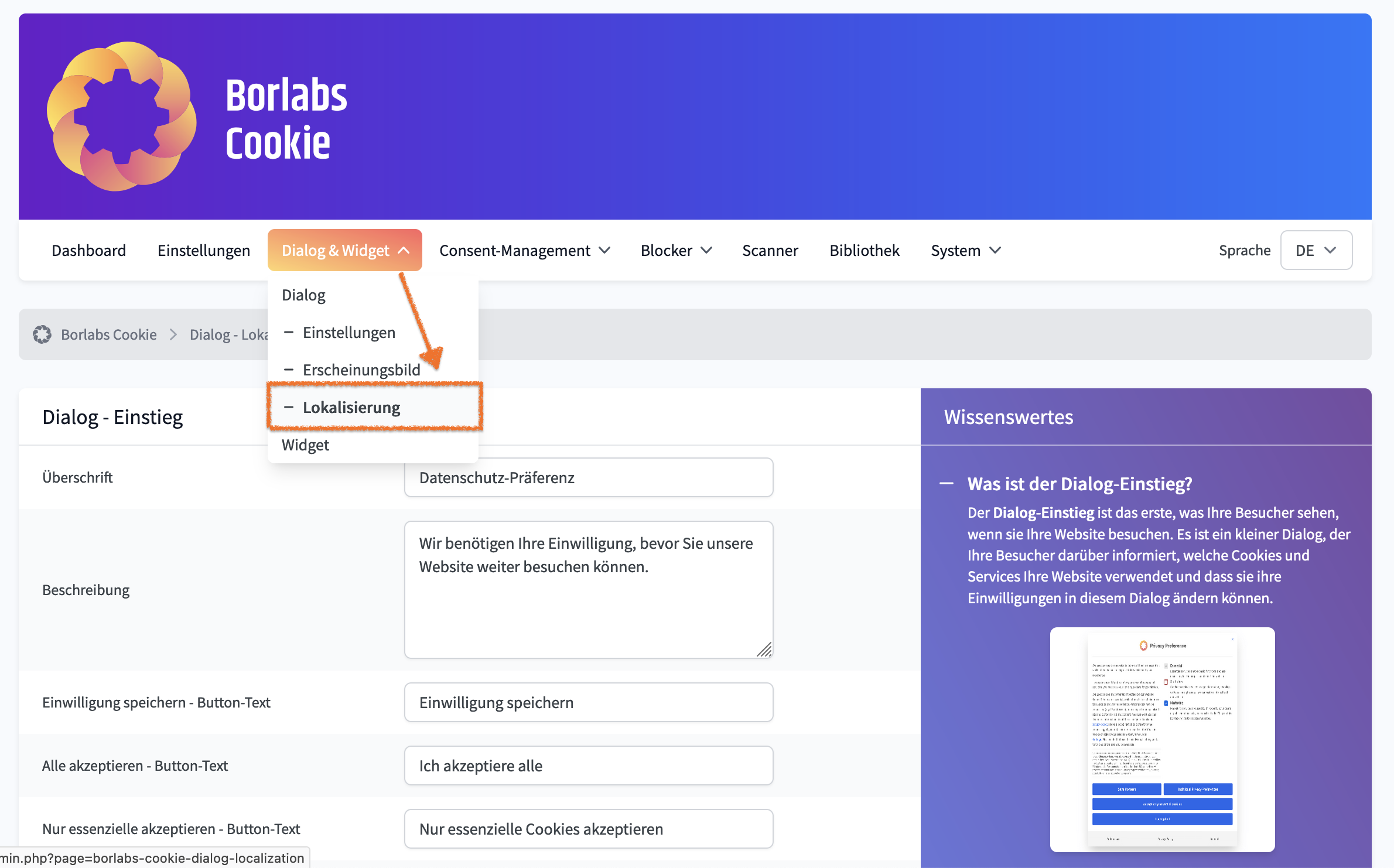The image size is (1394, 868).
Task: Expand the Consent-Management menu
Action: click(524, 251)
